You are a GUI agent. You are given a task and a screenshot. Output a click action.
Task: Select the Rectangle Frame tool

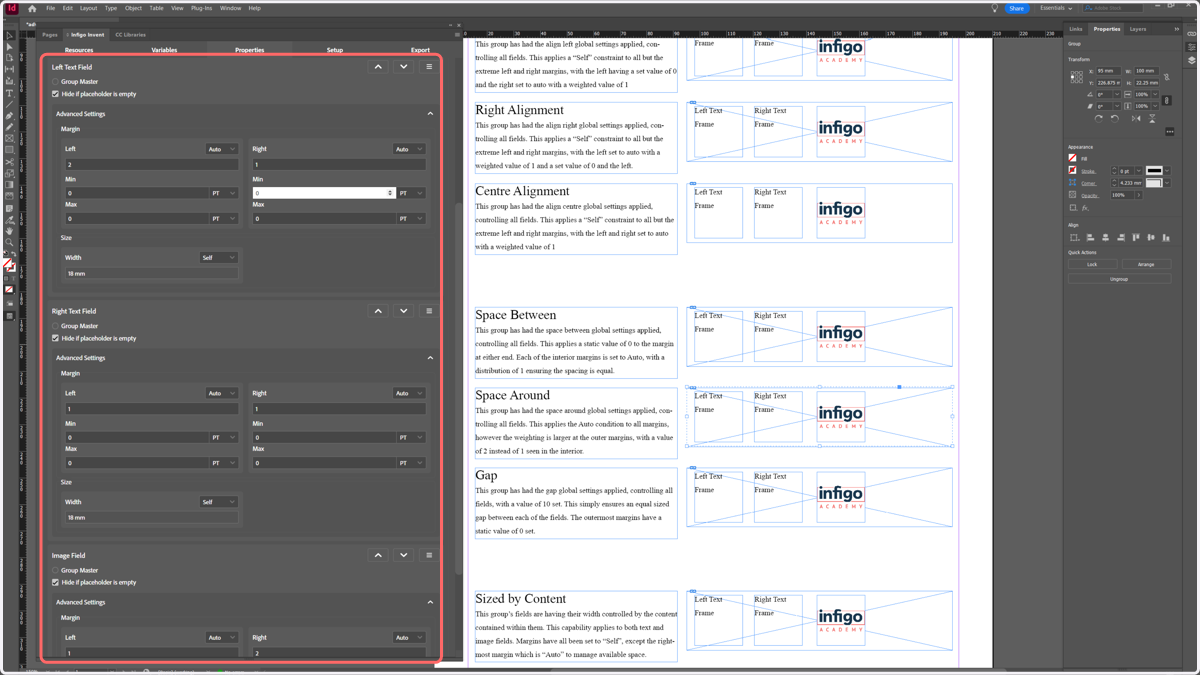(x=10, y=138)
